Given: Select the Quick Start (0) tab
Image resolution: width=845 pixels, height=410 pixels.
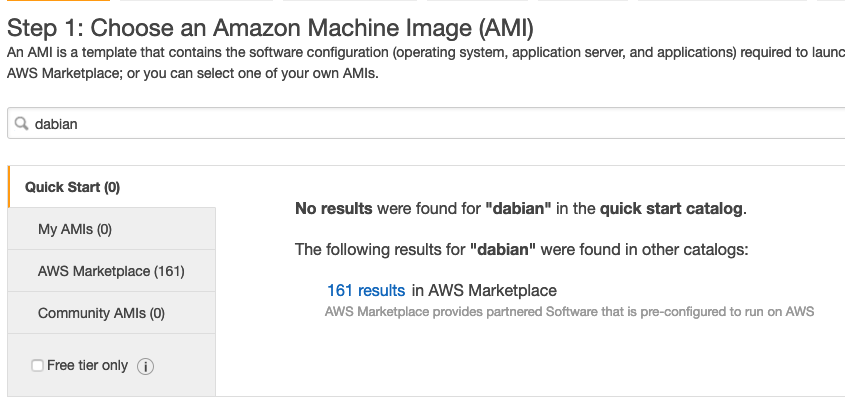Looking at the screenshot, I should [x=72, y=187].
